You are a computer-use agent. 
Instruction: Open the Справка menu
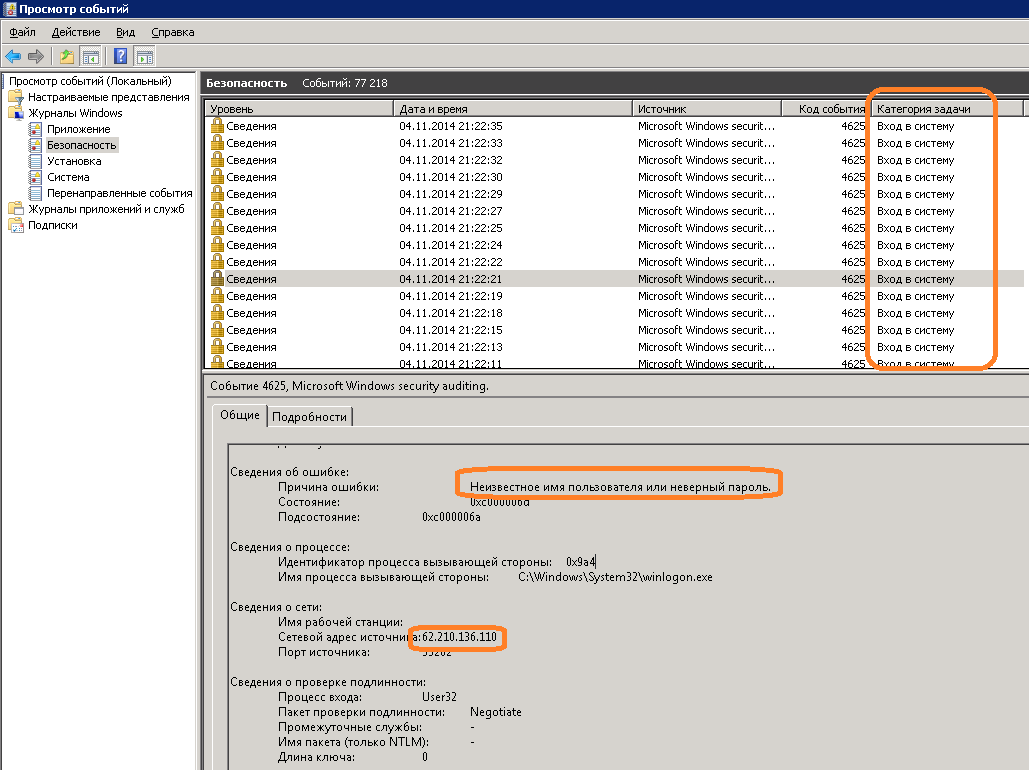(173, 32)
